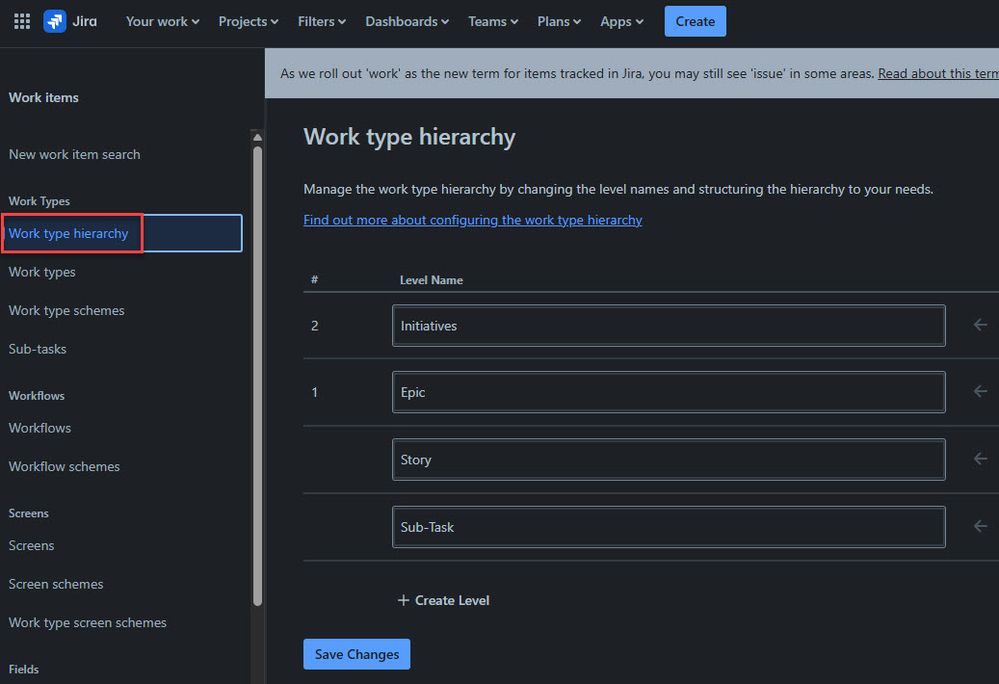Edit the Epic level name field

pyautogui.click(x=668, y=392)
